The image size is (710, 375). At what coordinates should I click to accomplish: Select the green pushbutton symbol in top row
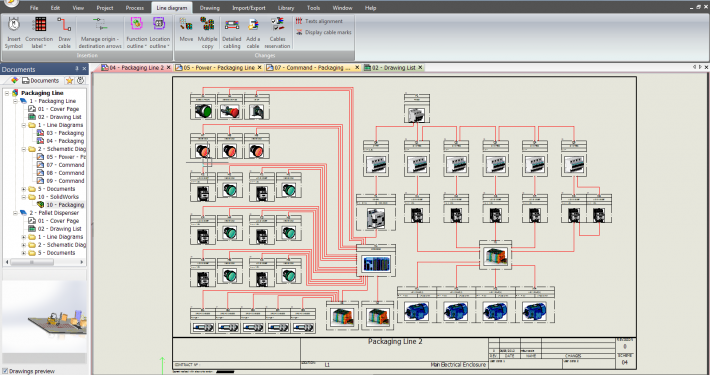coord(203,107)
